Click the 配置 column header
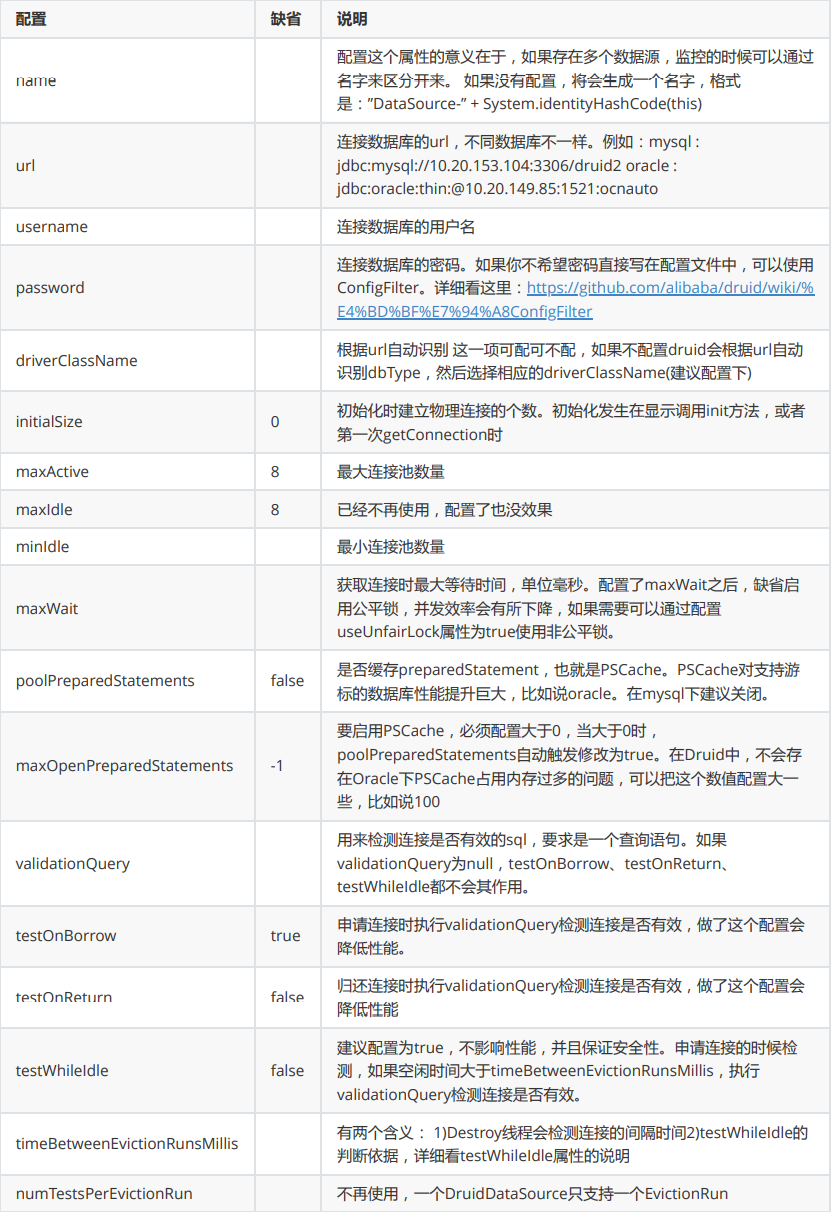 point(31,19)
